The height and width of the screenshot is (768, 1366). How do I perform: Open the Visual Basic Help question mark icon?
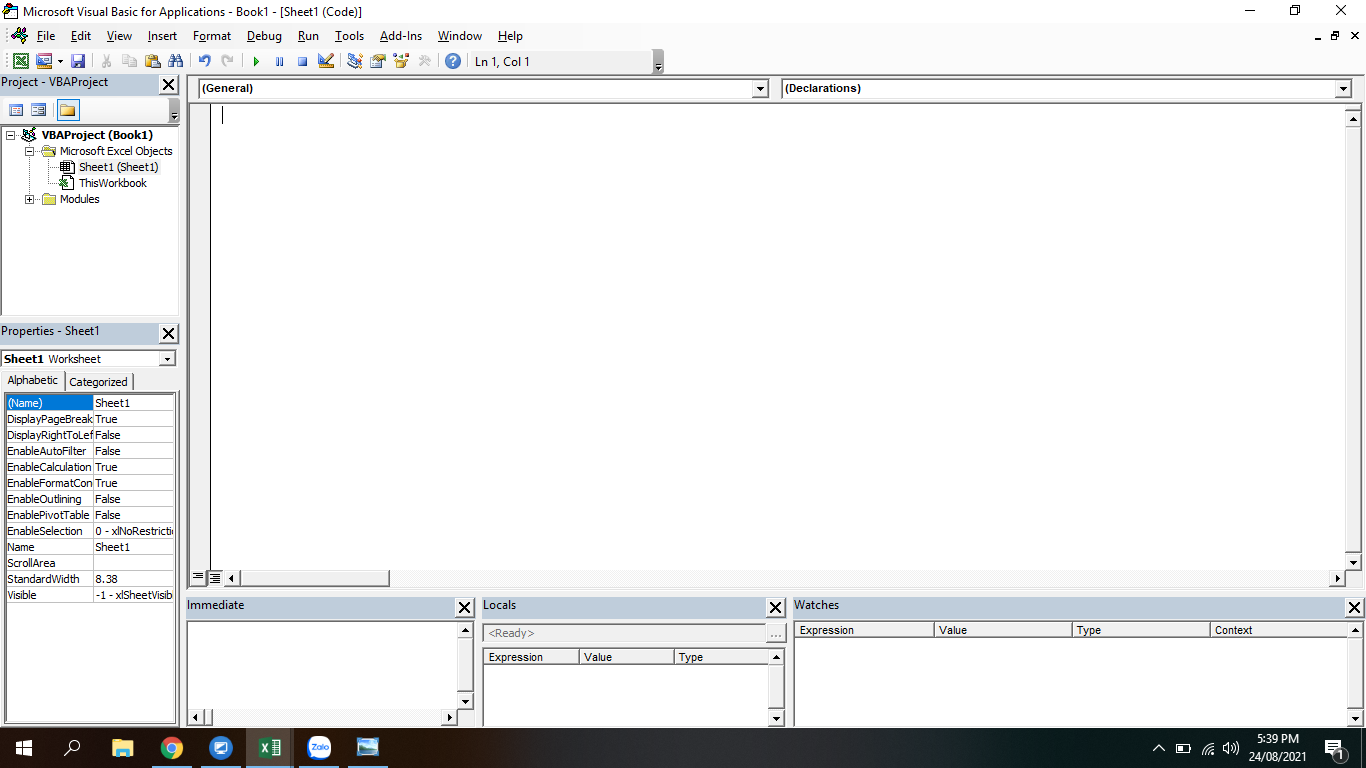[453, 61]
